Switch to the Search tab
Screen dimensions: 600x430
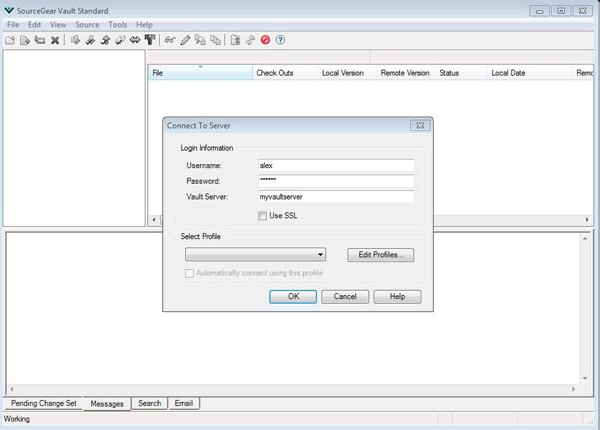(150, 403)
